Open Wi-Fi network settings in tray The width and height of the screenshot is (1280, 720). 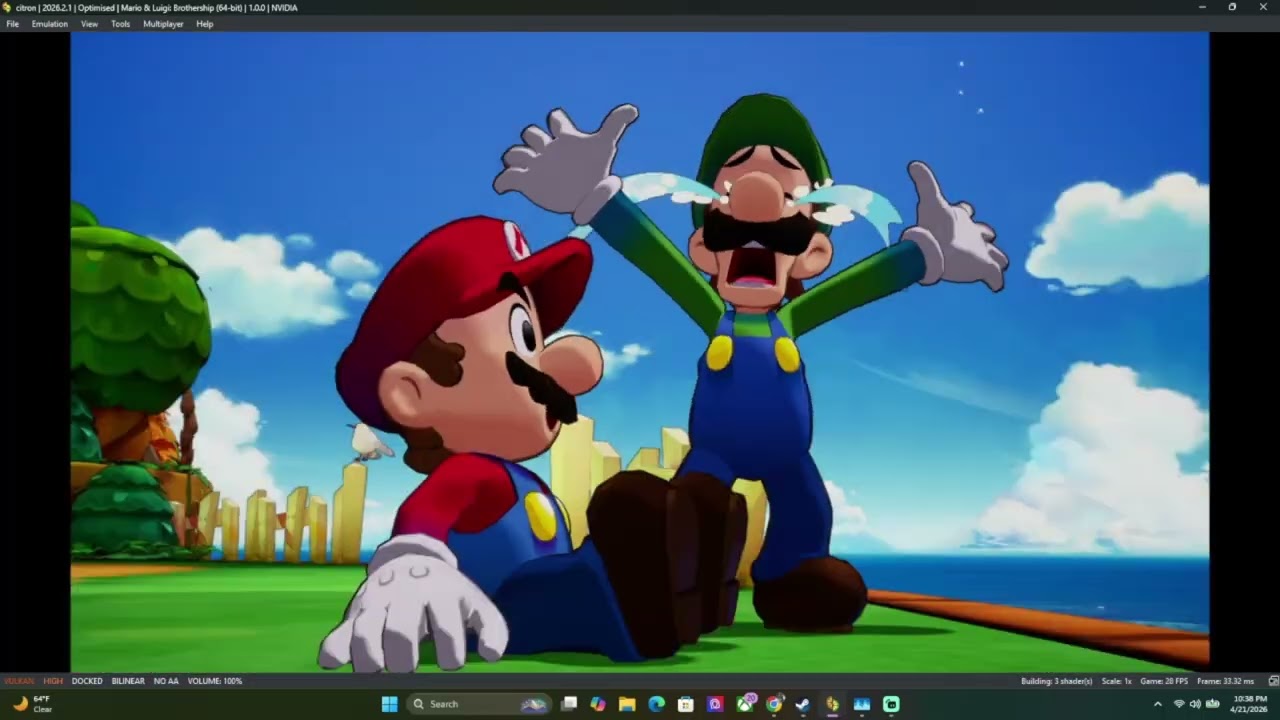1179,704
